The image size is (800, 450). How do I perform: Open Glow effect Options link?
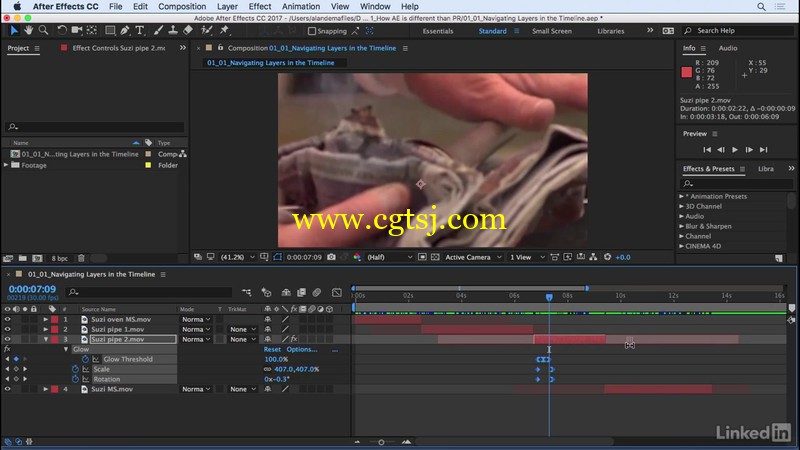tap(302, 349)
